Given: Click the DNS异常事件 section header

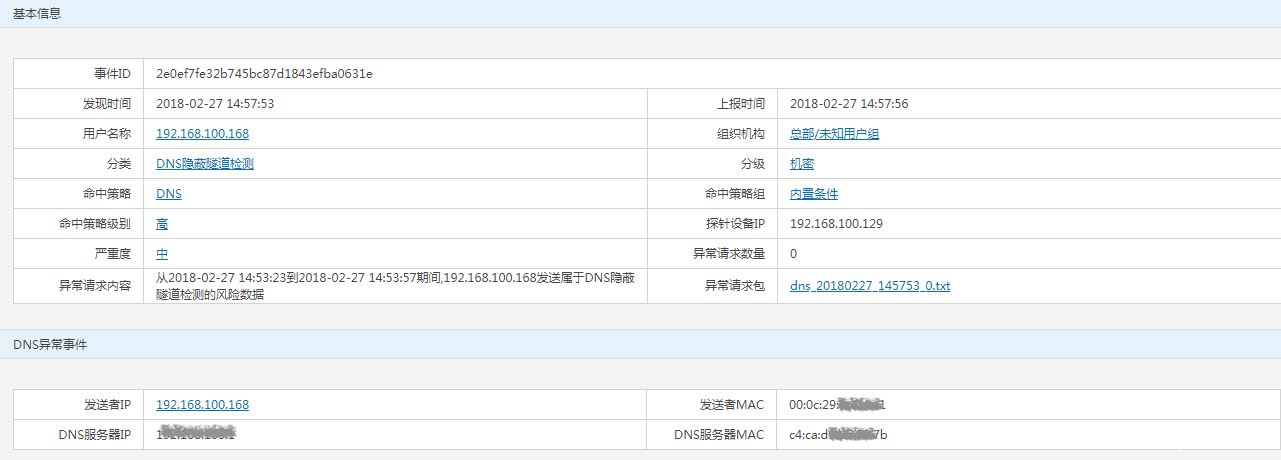Looking at the screenshot, I should pos(50,344).
